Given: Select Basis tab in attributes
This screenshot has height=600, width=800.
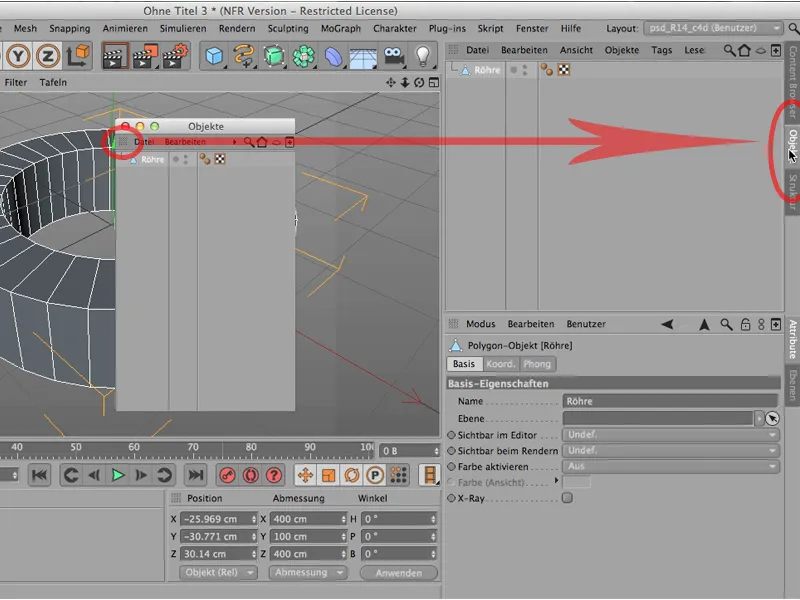Looking at the screenshot, I should point(464,364).
